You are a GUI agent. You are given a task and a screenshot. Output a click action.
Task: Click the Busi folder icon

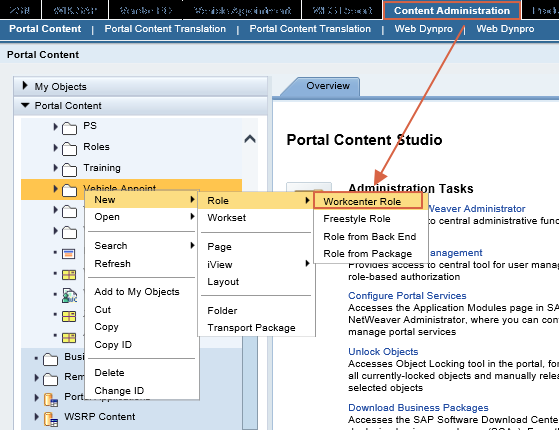(50, 359)
